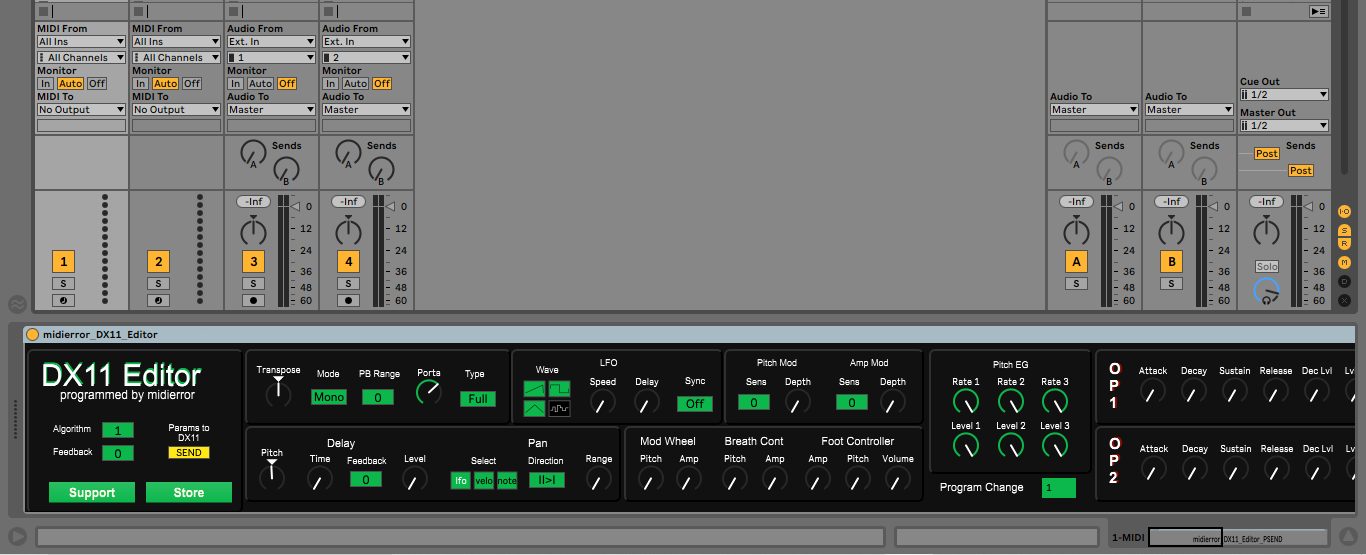Open track 1 MIDI From 'All Ins' dropdown
Screen dimensions: 1366x555
[x=81, y=42]
